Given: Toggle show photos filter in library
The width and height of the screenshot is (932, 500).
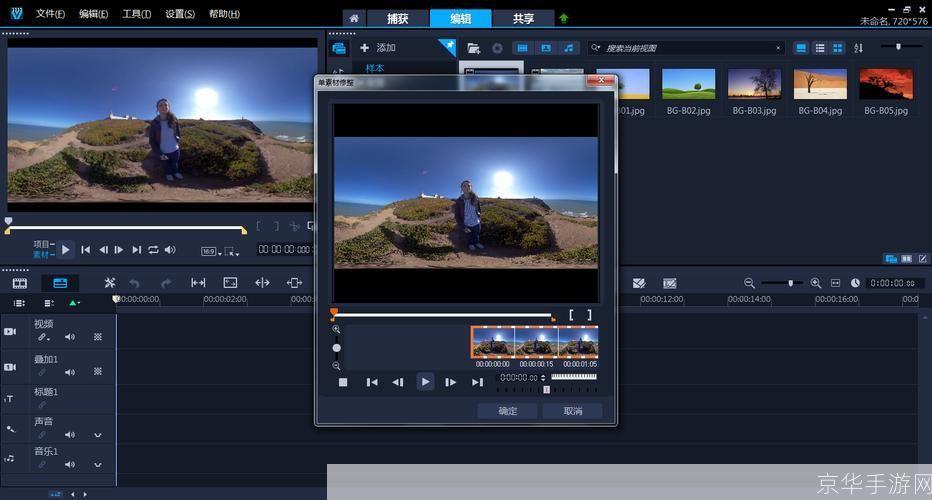Looking at the screenshot, I should 545,48.
